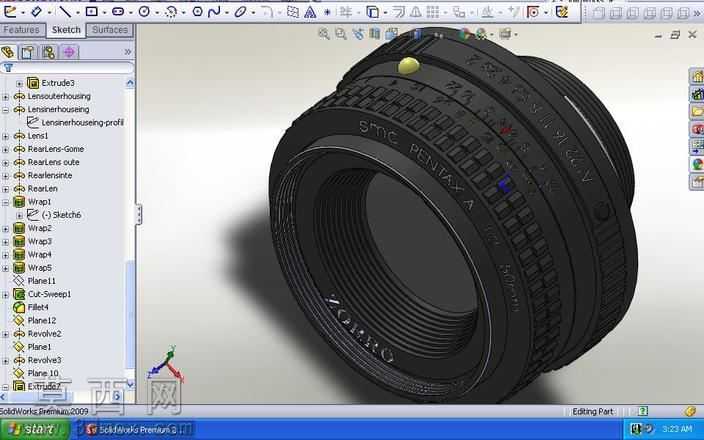The image size is (704, 440).
Task: Click the status bar help icon
Action: coord(643,411)
